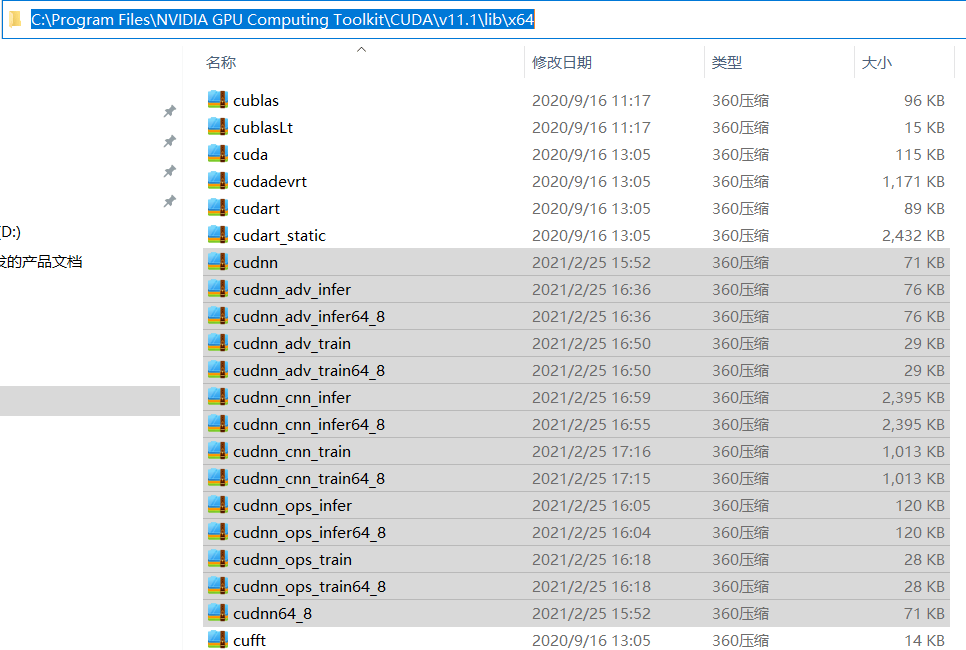Select the file name cudnn64_8
This screenshot has height=650, width=966.
[x=272, y=614]
